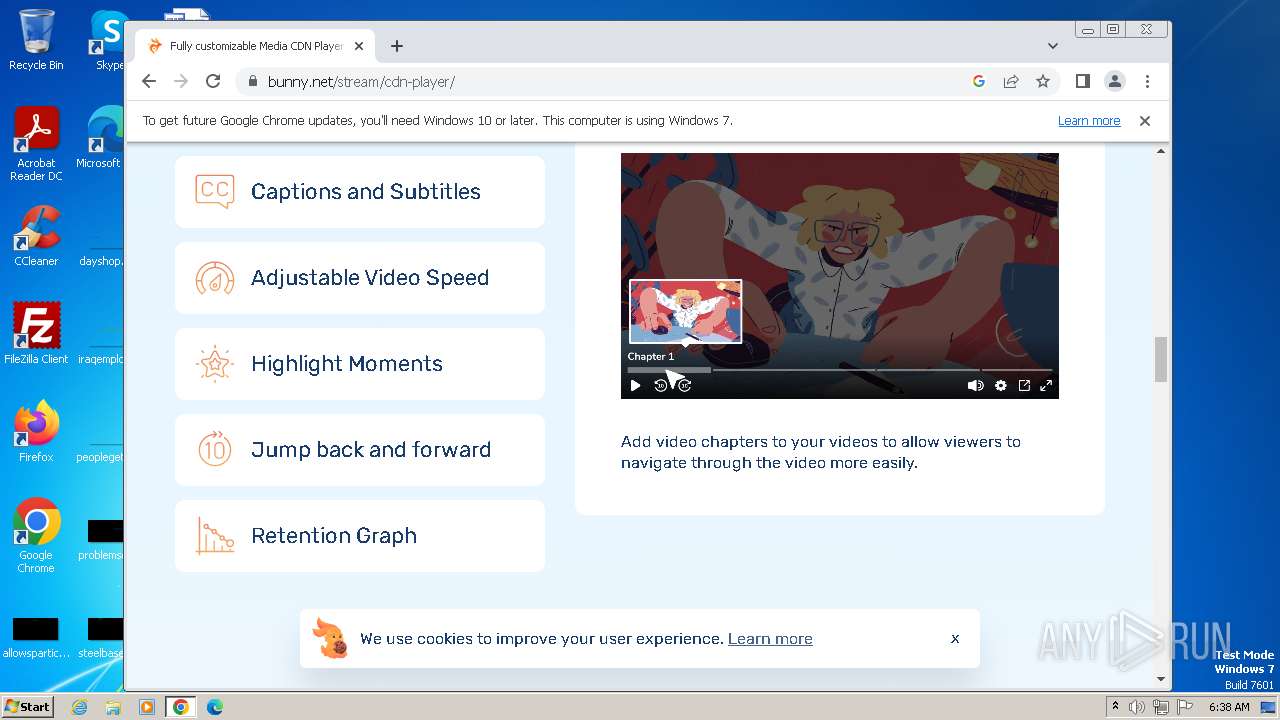The width and height of the screenshot is (1280, 720).
Task: Click the Chapter 1 preview thumbnail
Action: 686,312
